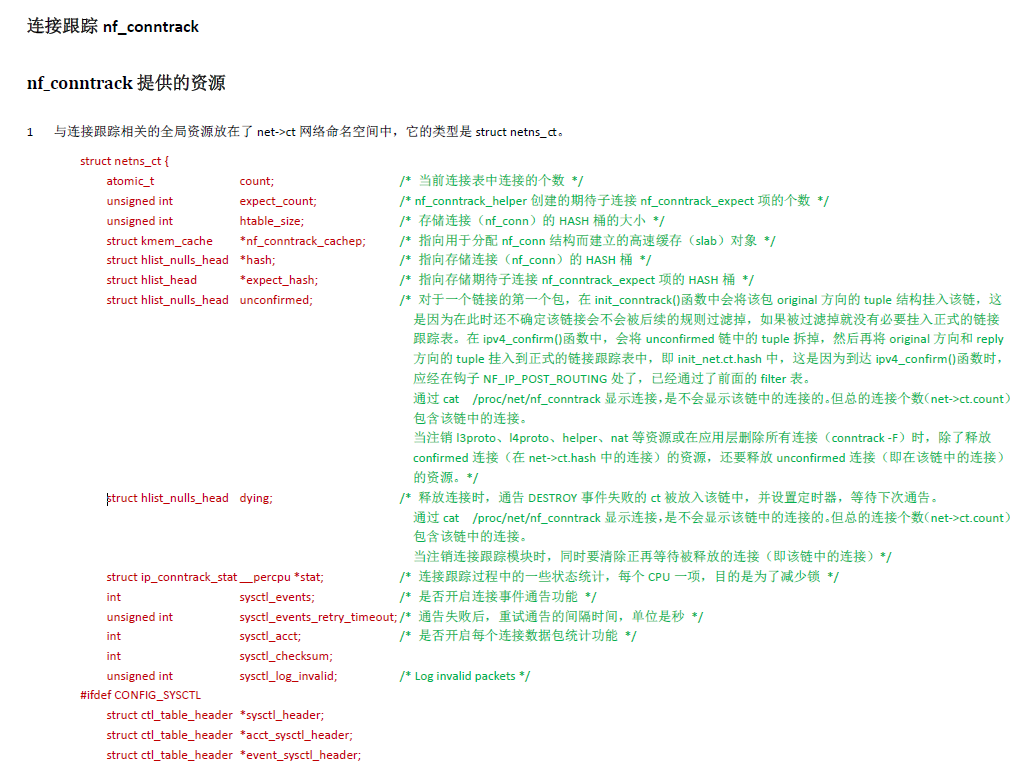Screen dimensions: 1021x766
Task: Select the unconfirmed field name
Action: [275, 299]
